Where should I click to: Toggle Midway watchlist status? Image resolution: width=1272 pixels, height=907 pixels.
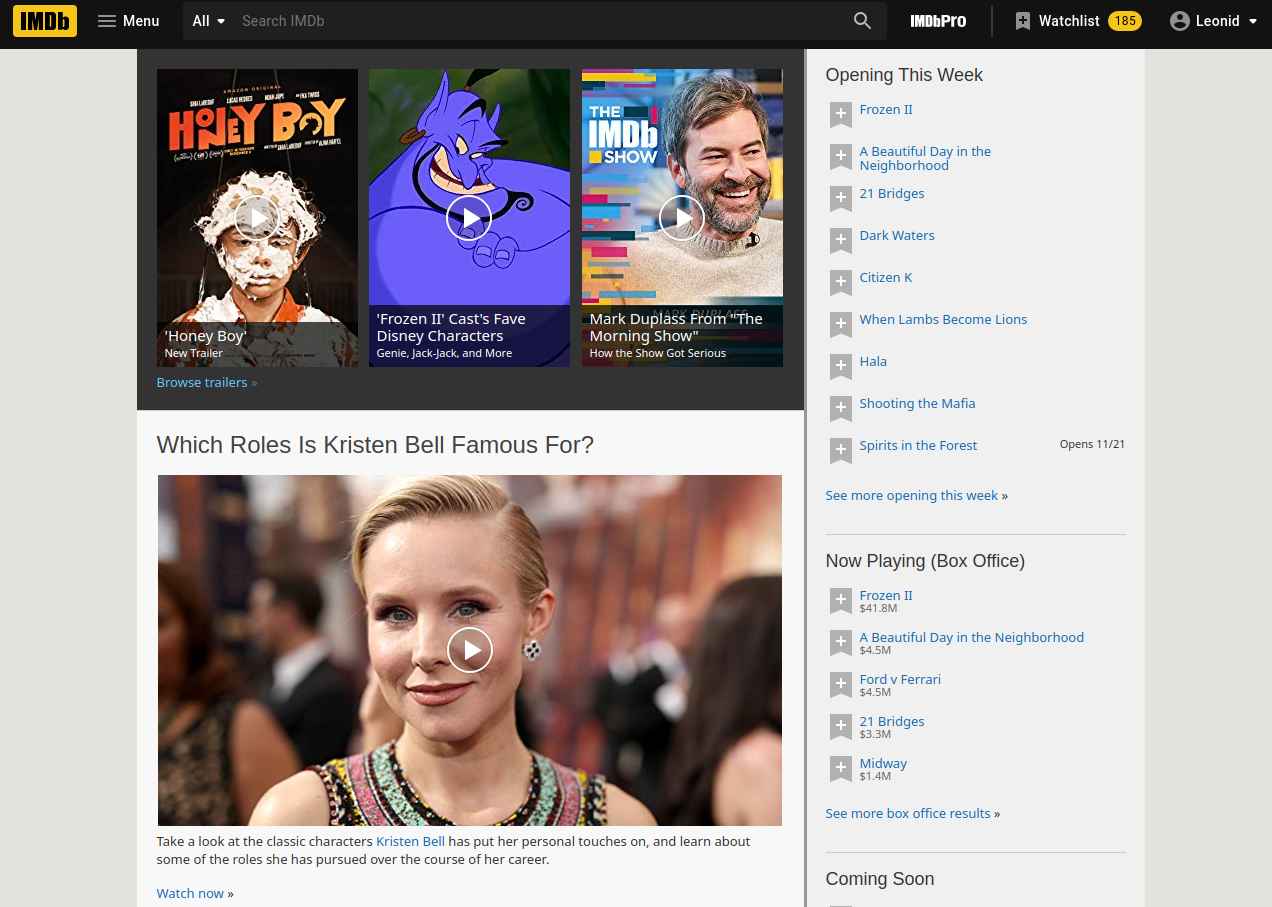[x=840, y=769]
